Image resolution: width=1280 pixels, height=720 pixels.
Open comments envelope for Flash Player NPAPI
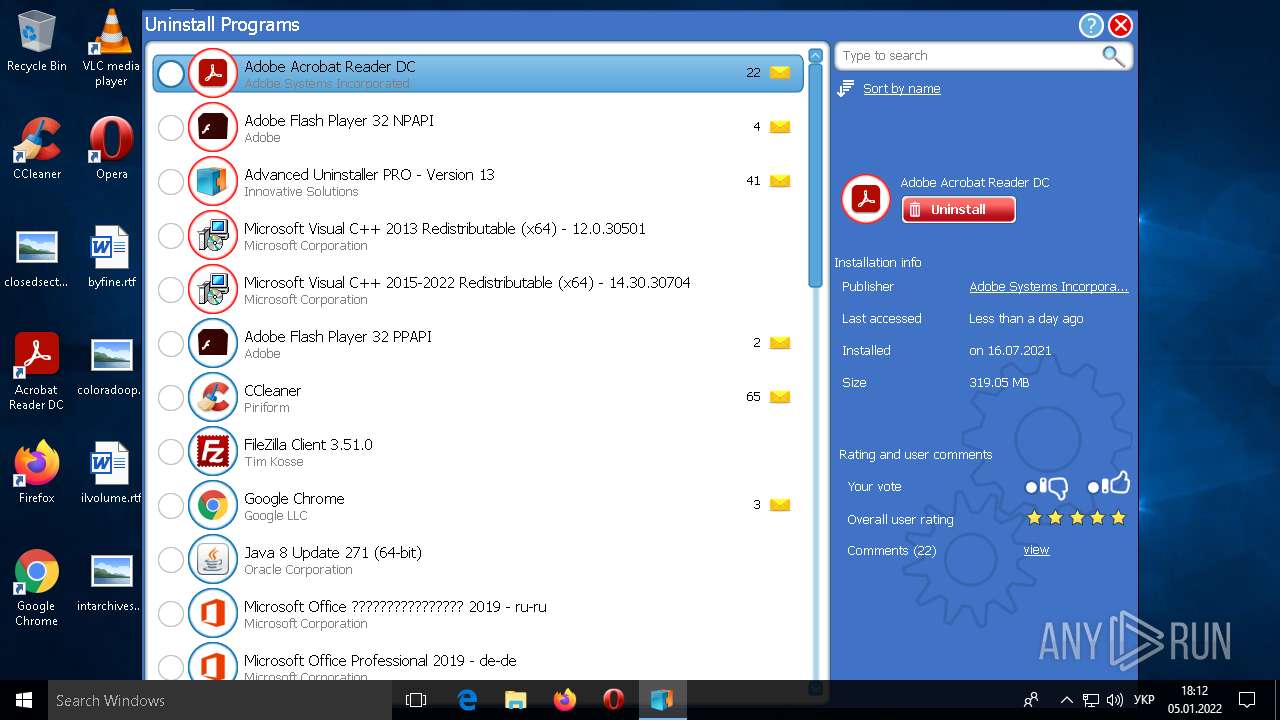pos(780,127)
